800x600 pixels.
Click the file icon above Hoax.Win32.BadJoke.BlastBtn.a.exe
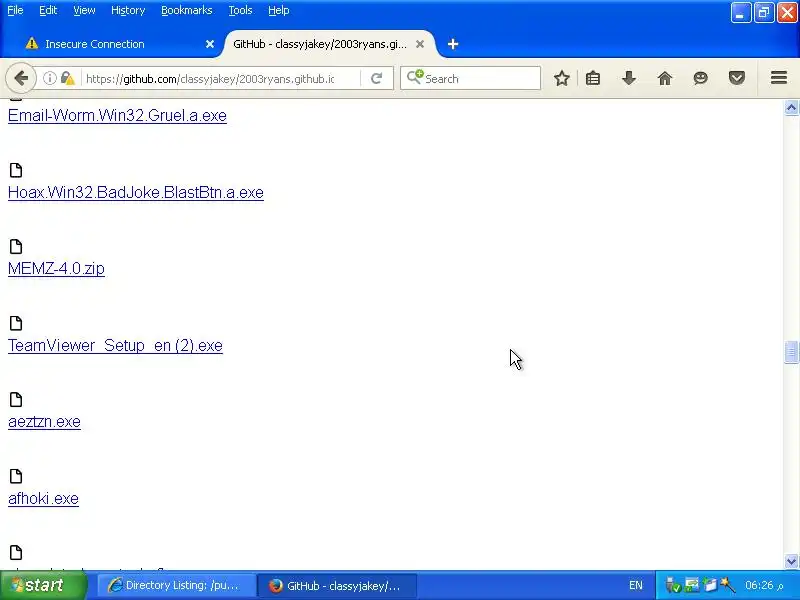[16, 170]
